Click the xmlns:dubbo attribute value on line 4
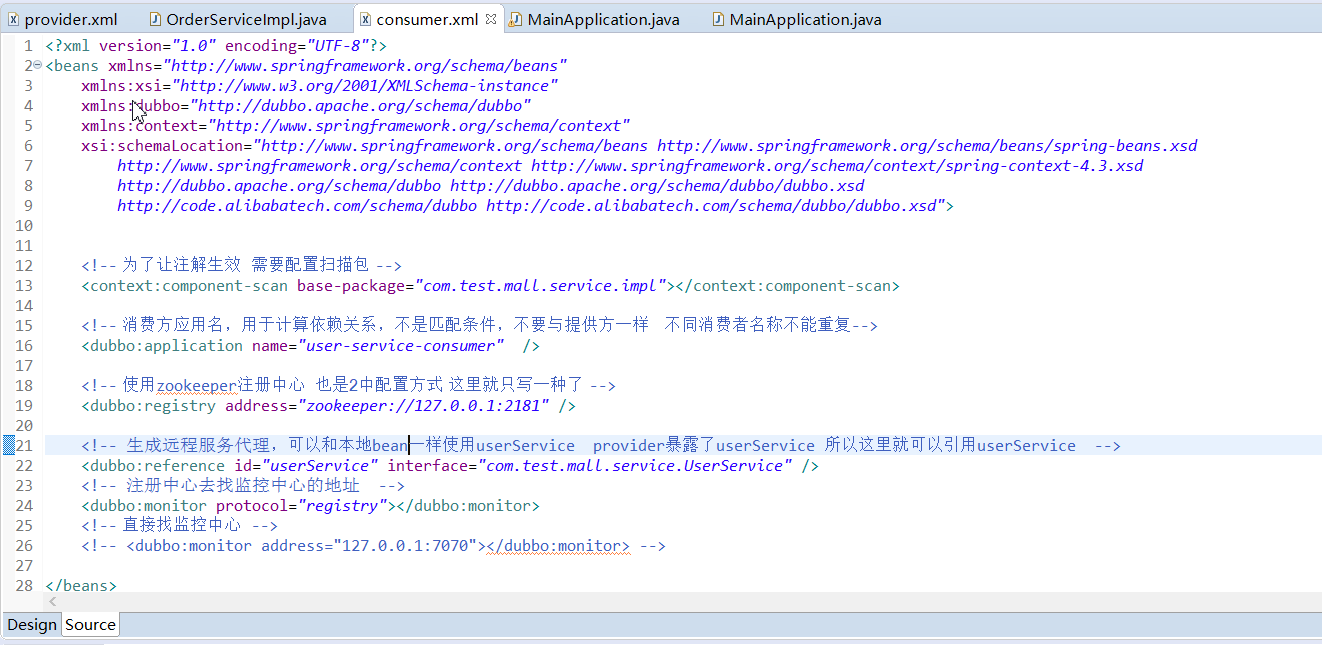Screen dimensions: 1322x645 (x=361, y=106)
